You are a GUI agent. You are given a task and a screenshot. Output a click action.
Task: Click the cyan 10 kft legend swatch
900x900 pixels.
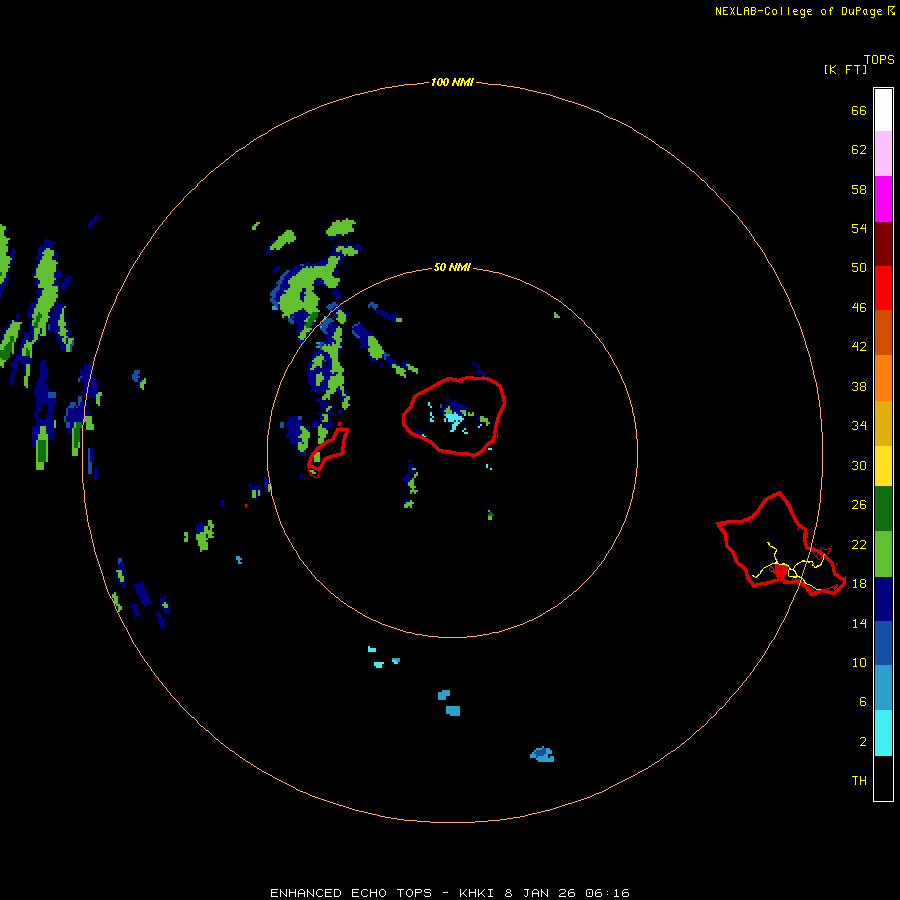(x=883, y=733)
